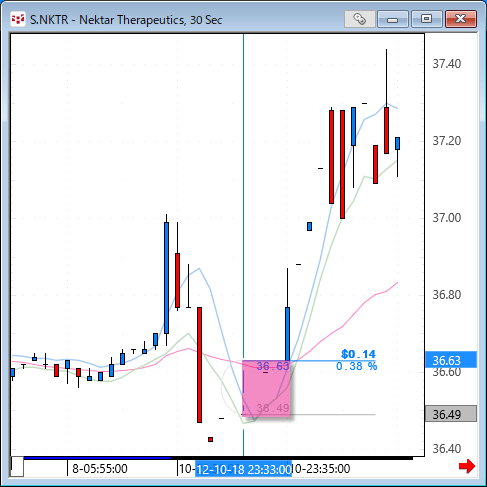Click the small white box at the bottom-left corner
Image resolution: width=487 pixels, height=487 pixels.
coord(17,467)
